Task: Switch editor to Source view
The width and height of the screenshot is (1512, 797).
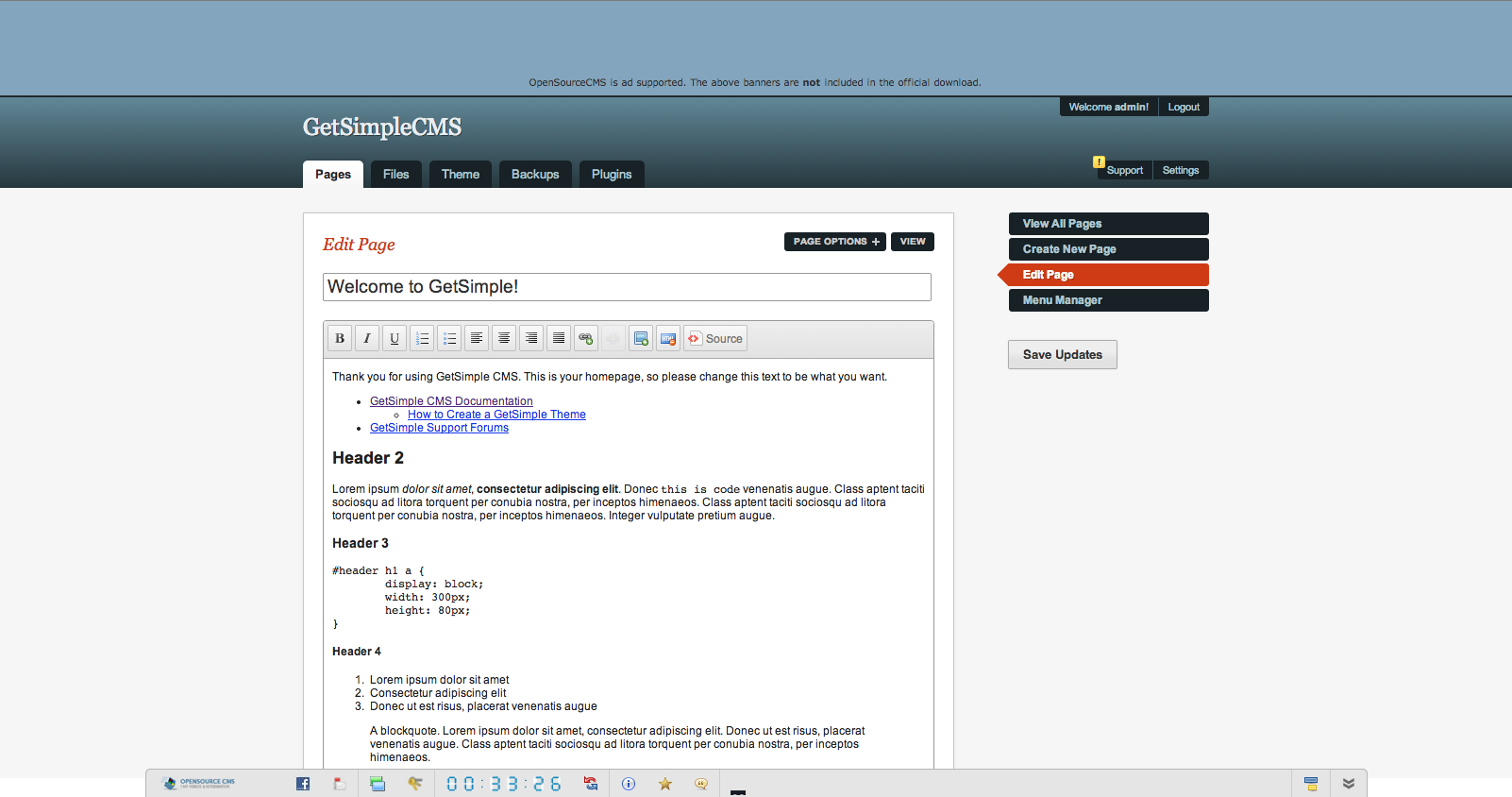Action: coord(715,338)
